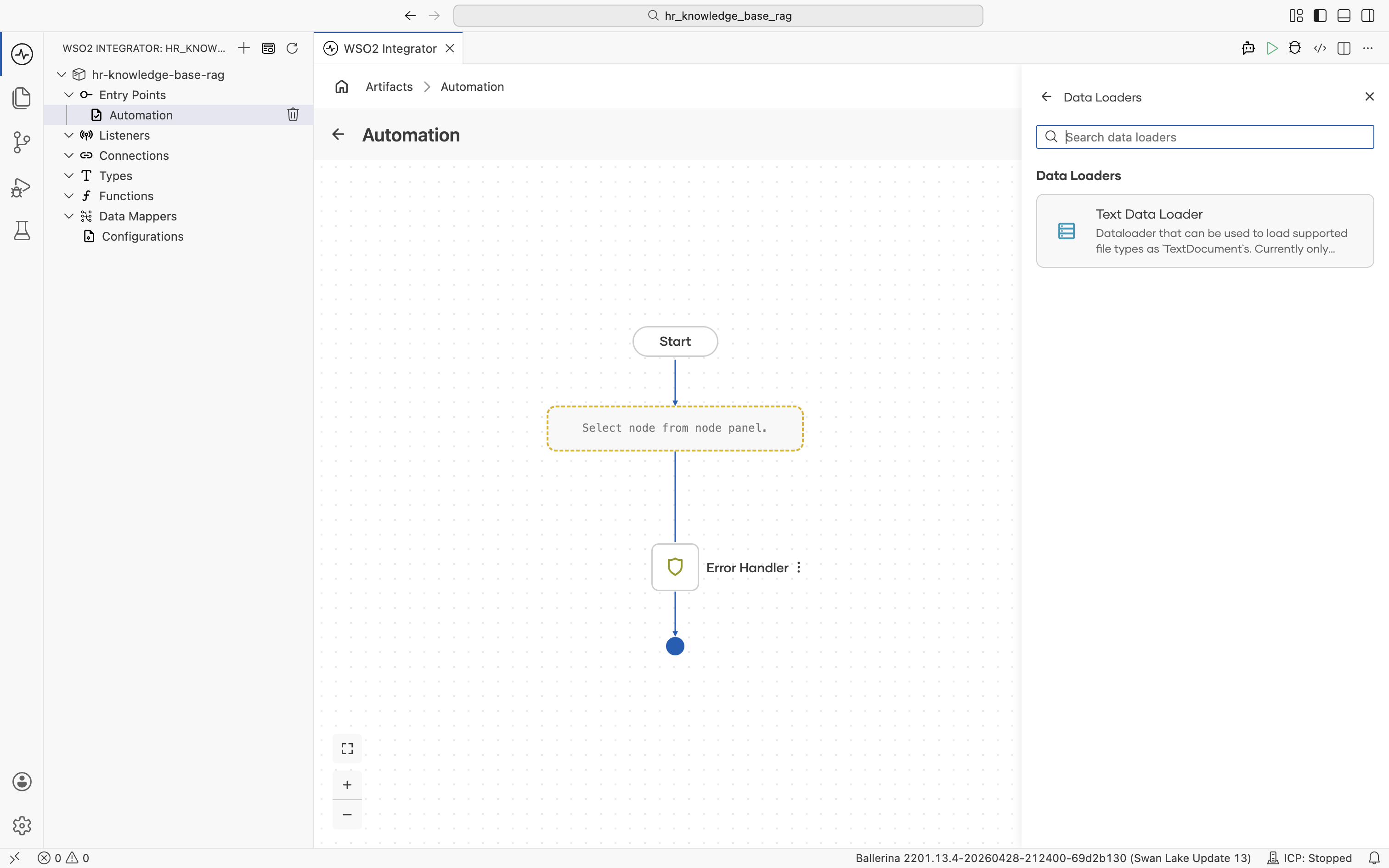Go back from the Data Loaders panel
The height and width of the screenshot is (868, 1389).
(x=1046, y=97)
